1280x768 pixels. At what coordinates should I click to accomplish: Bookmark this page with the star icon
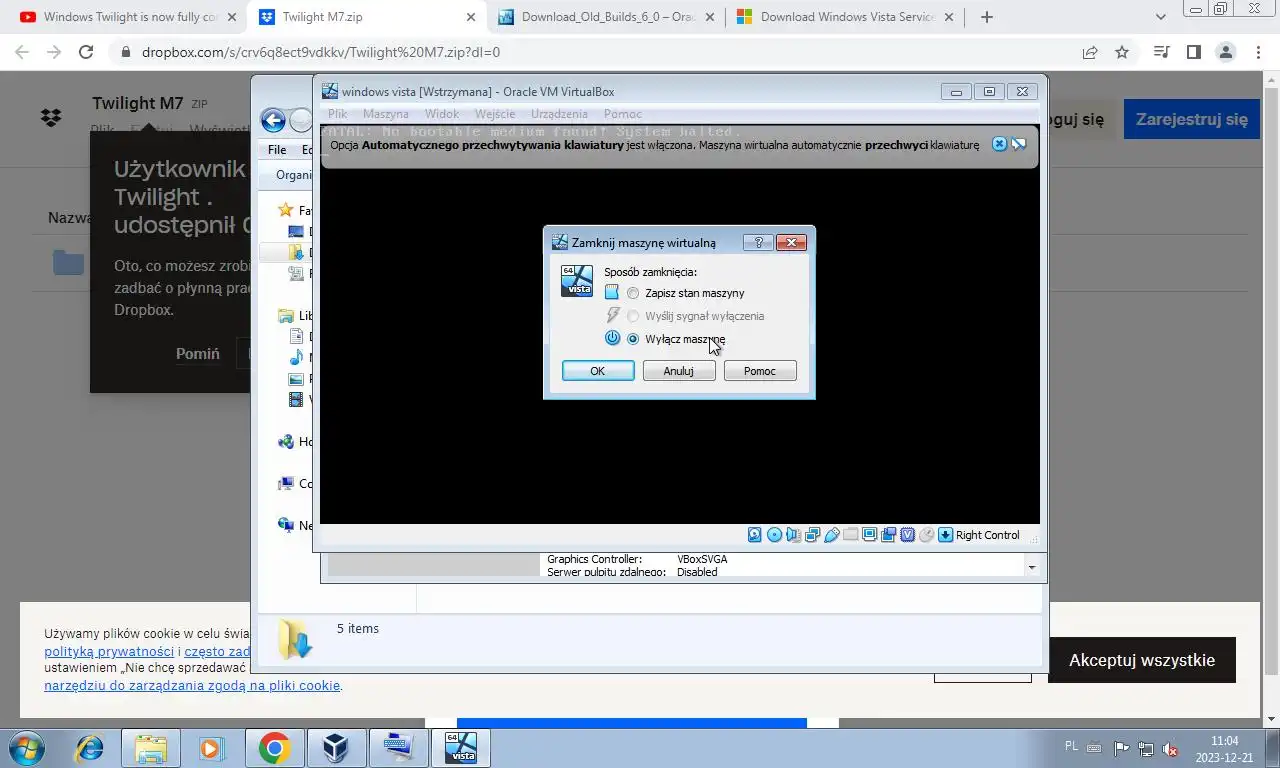(1122, 52)
